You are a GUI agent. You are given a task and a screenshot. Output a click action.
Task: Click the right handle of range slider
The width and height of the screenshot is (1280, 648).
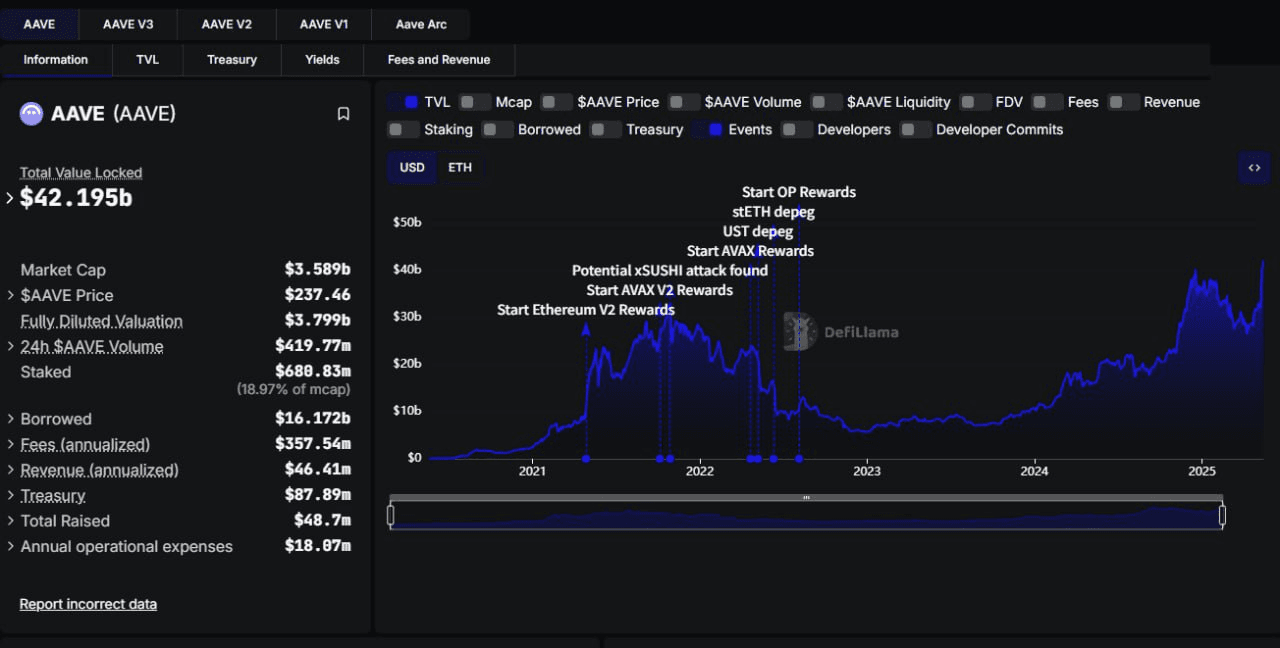(x=1222, y=515)
